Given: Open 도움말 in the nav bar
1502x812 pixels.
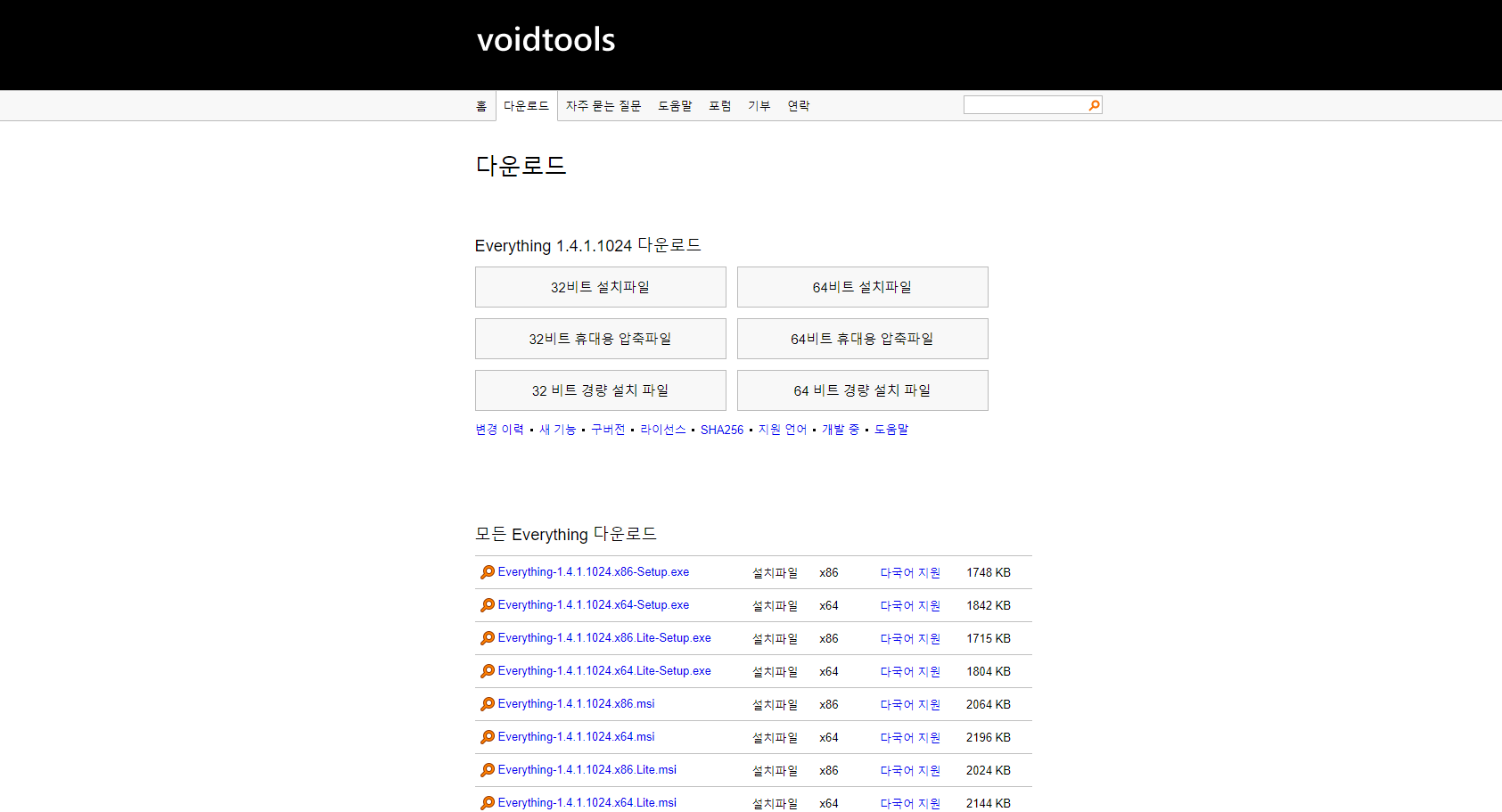Looking at the screenshot, I should click(675, 106).
